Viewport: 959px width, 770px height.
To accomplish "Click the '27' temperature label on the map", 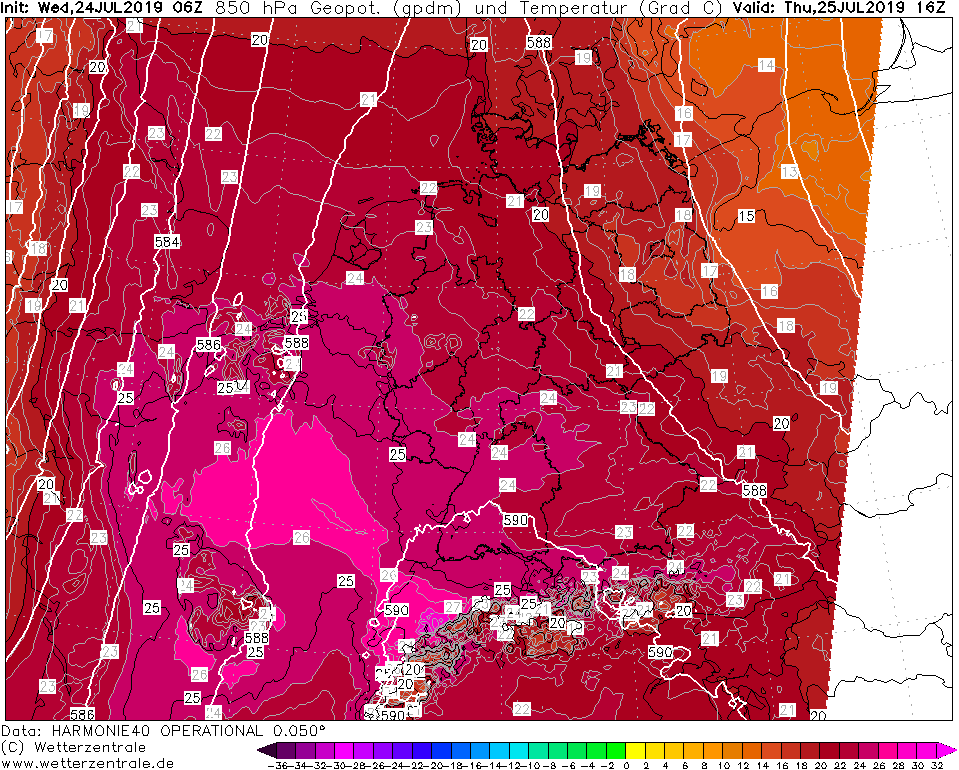I will click(453, 607).
